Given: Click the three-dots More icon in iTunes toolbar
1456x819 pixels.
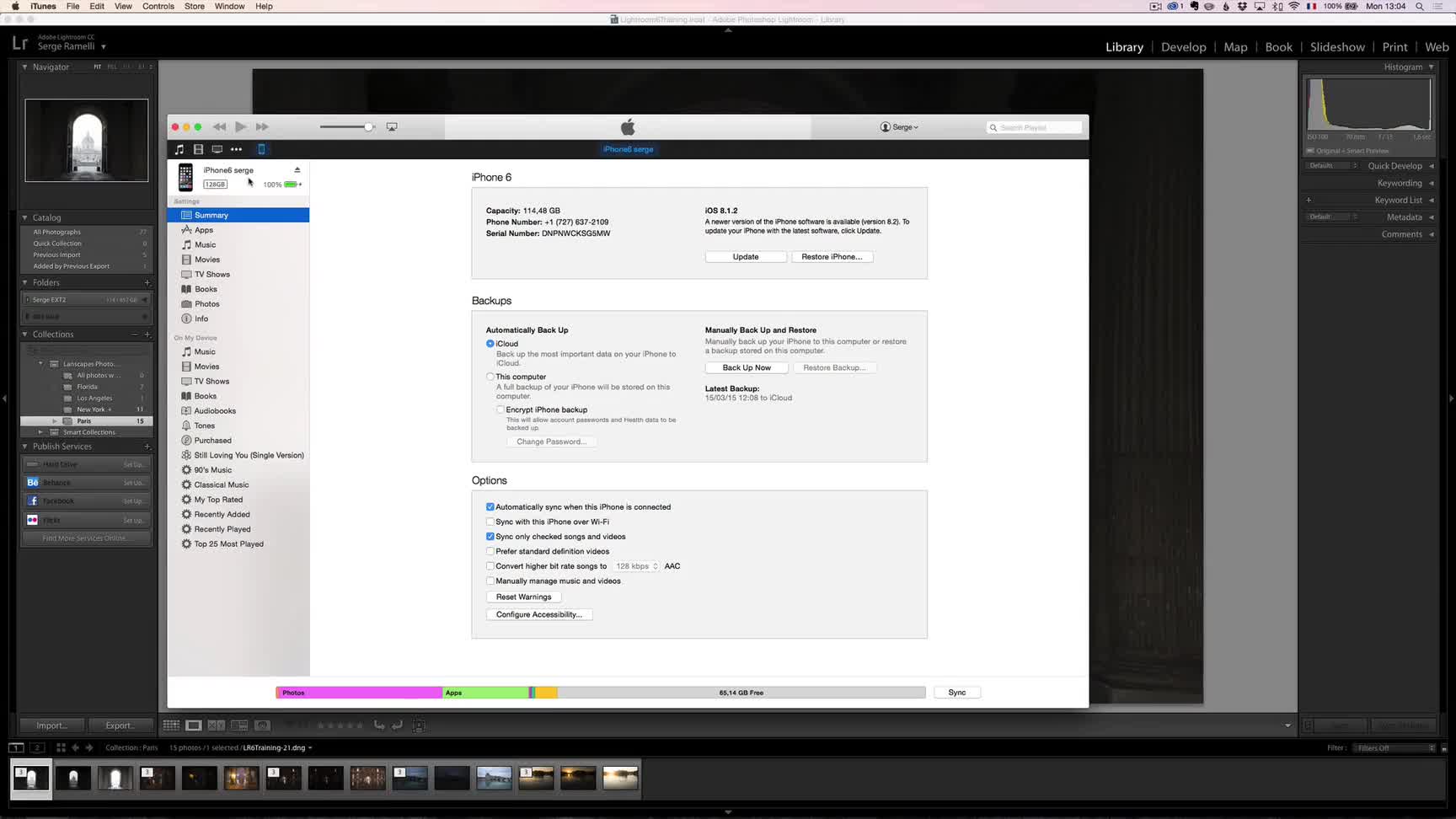Looking at the screenshot, I should tap(236, 149).
